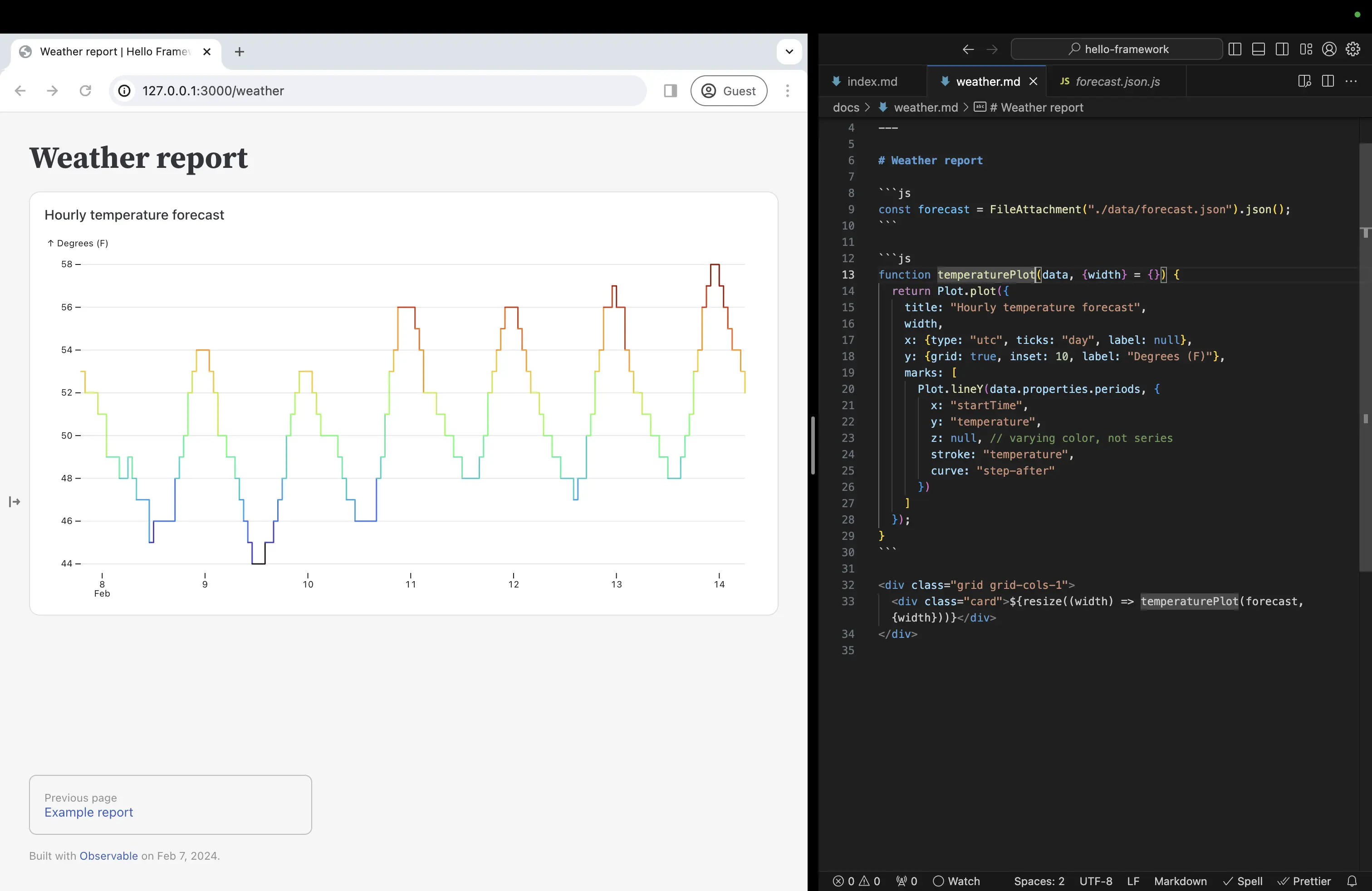The height and width of the screenshot is (891, 1372).
Task: Toggle VS Code bottom panel icon
Action: [x=1259, y=49]
